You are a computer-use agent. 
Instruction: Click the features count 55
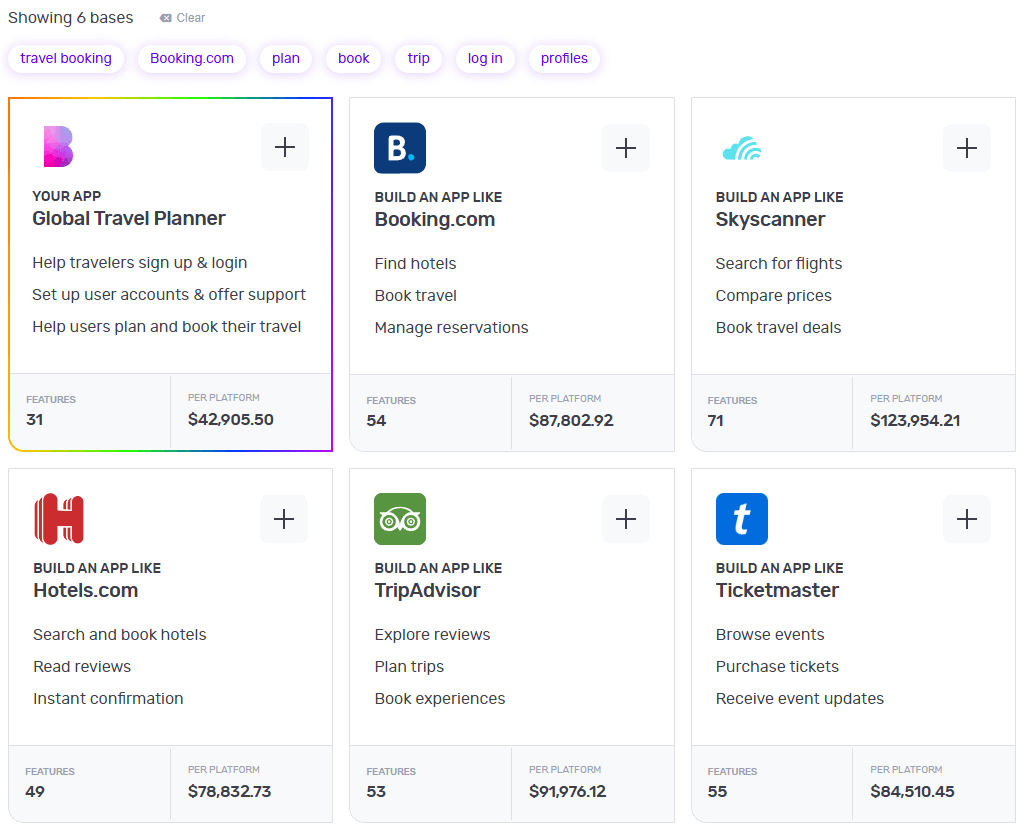coord(717,792)
